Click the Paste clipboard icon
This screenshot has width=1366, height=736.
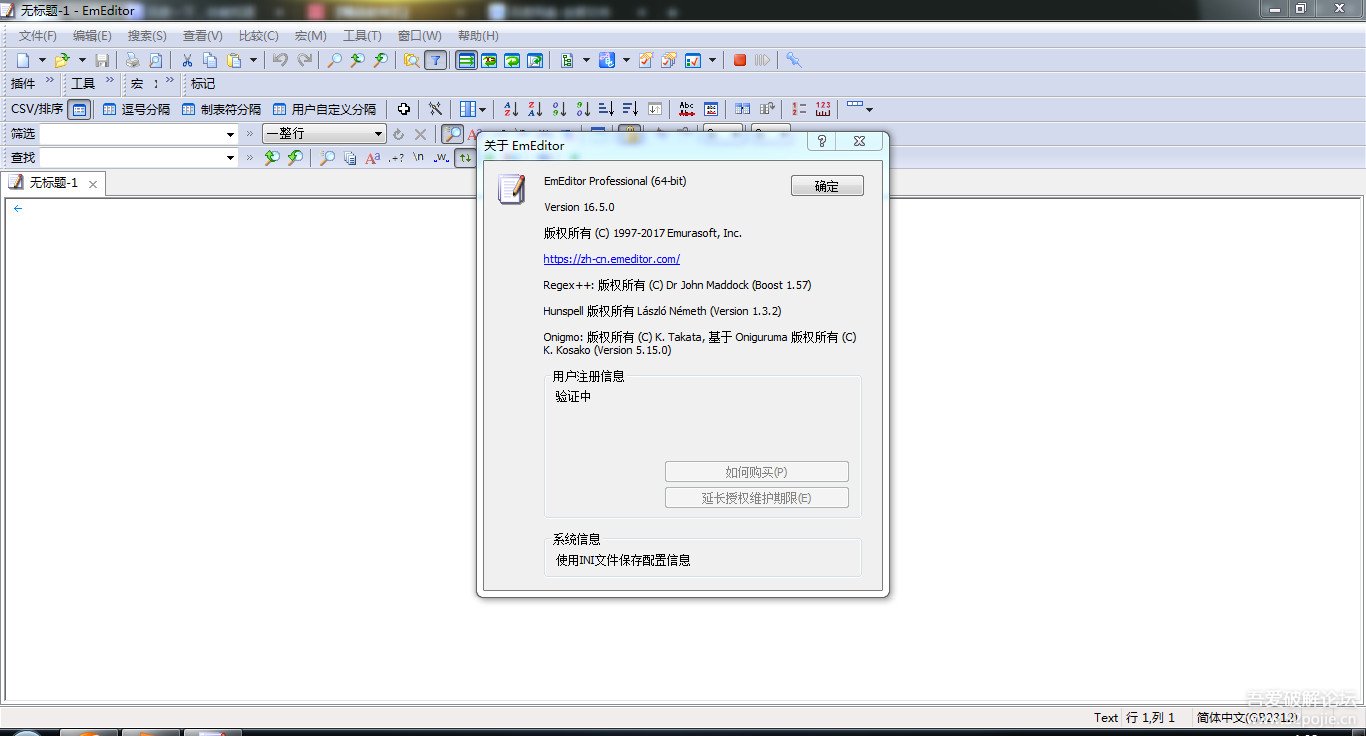coord(233,60)
